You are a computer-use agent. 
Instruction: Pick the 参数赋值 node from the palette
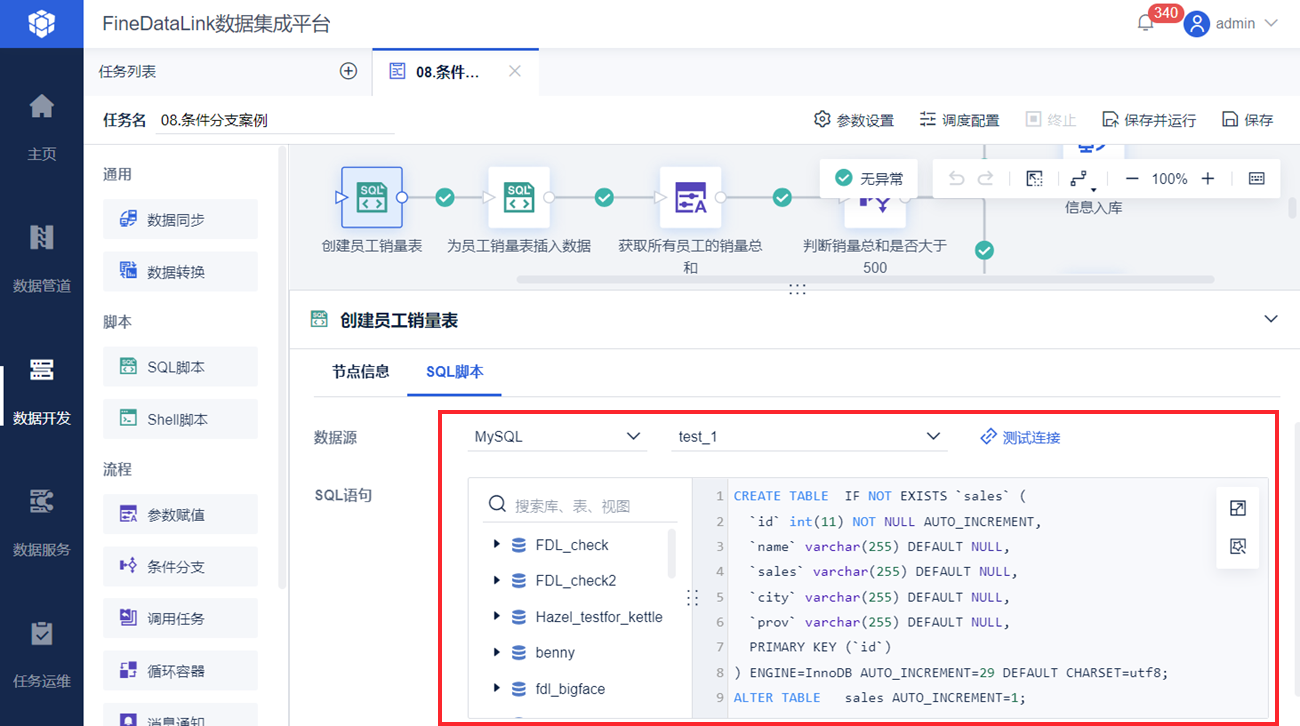(x=180, y=515)
